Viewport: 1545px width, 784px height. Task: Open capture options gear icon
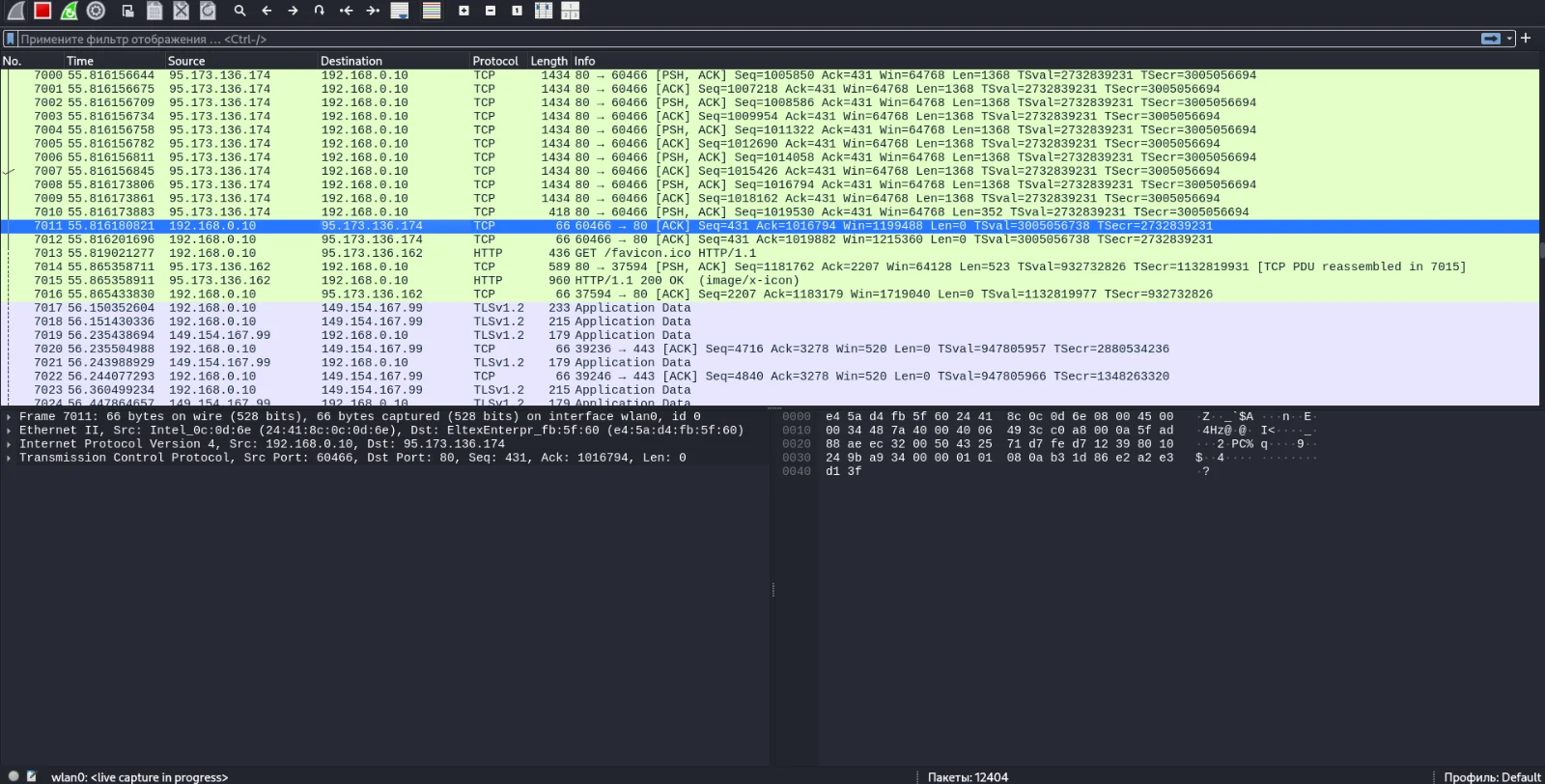(x=96, y=11)
